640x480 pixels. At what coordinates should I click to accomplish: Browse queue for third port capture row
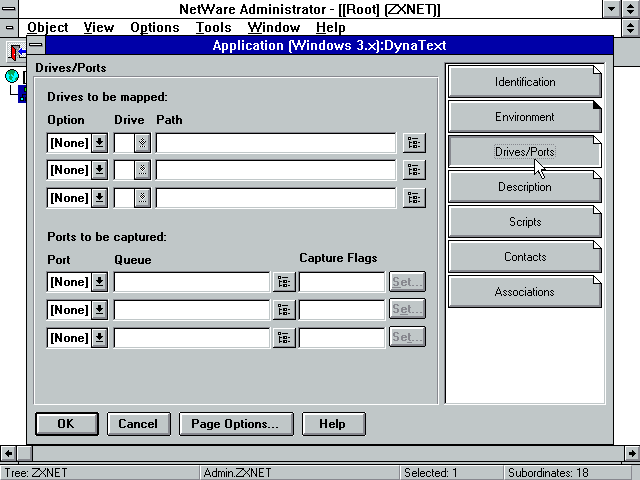pos(284,338)
